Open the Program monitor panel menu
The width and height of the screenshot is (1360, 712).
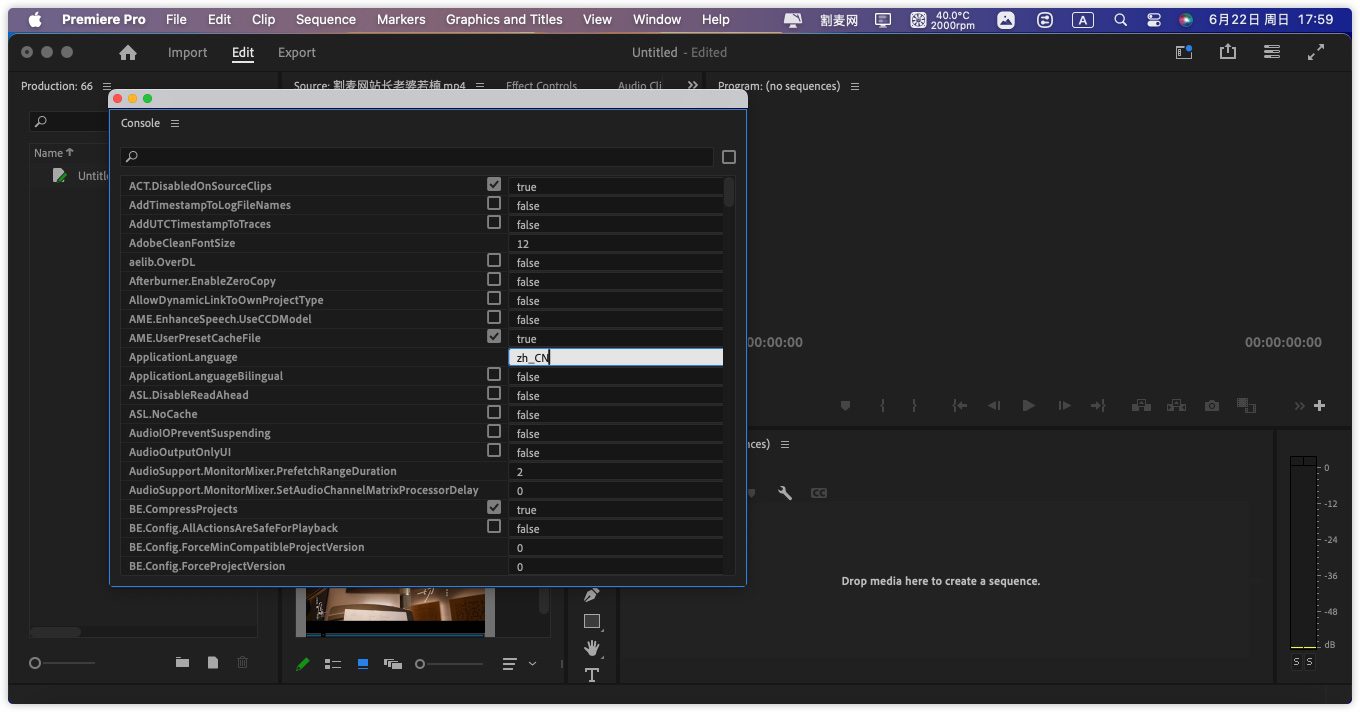(x=854, y=87)
